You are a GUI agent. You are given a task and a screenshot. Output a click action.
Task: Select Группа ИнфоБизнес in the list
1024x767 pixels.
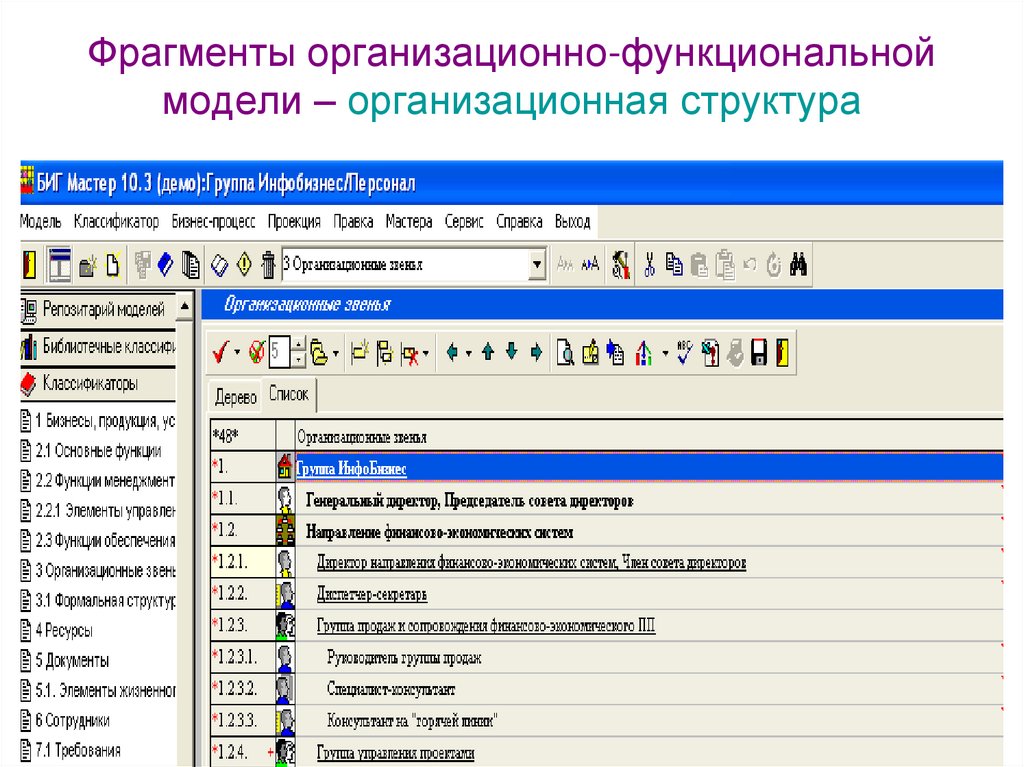coord(352,465)
